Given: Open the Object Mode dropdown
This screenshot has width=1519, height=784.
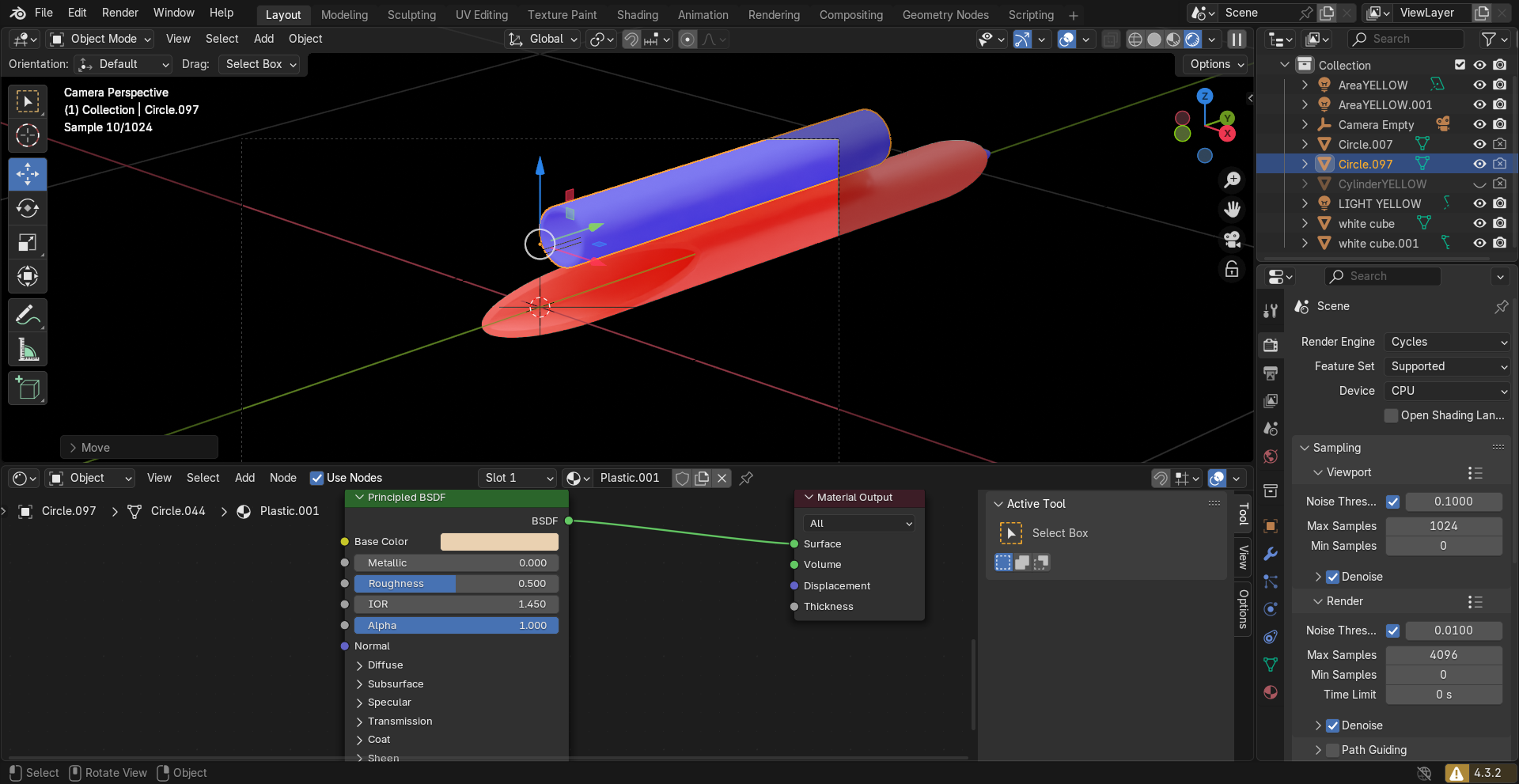Looking at the screenshot, I should pyautogui.click(x=100, y=39).
